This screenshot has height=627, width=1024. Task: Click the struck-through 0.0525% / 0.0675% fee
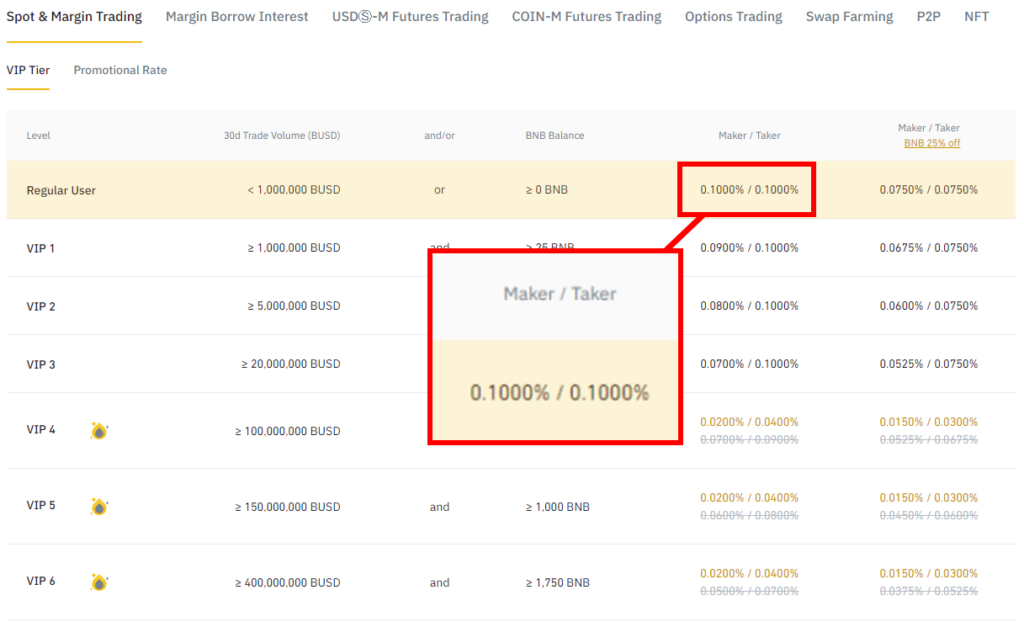929,440
